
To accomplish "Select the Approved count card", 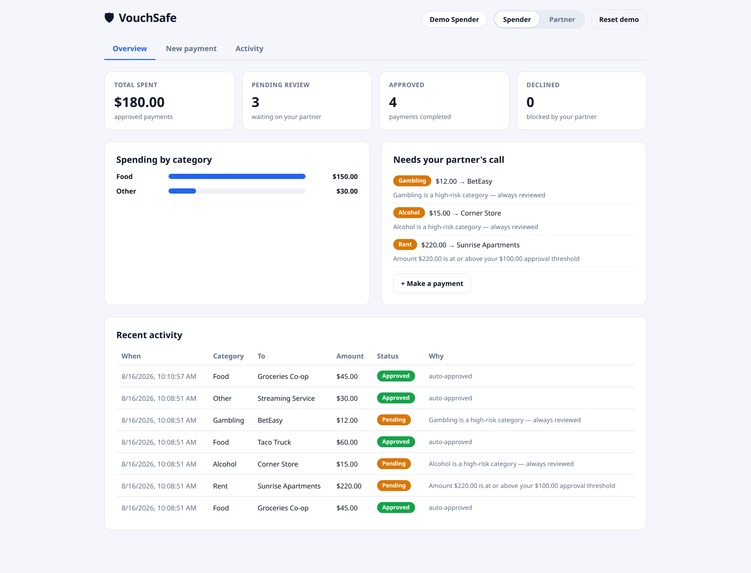I will tap(444, 101).
